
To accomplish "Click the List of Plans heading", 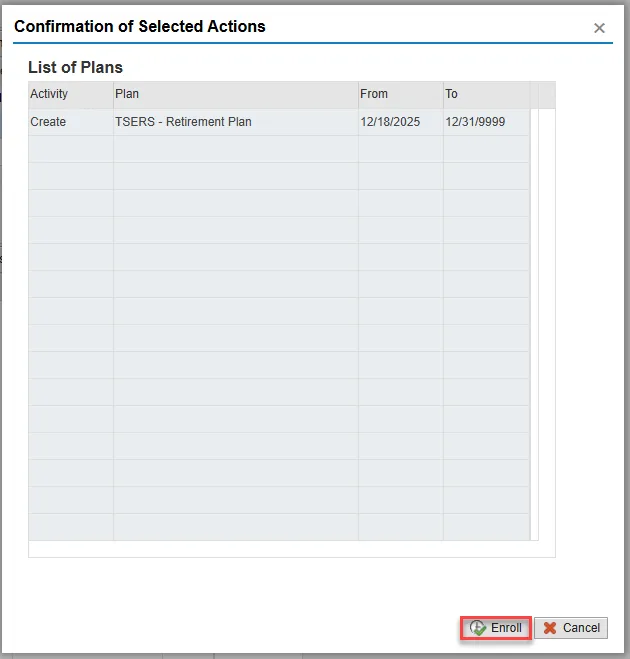I will [x=76, y=68].
